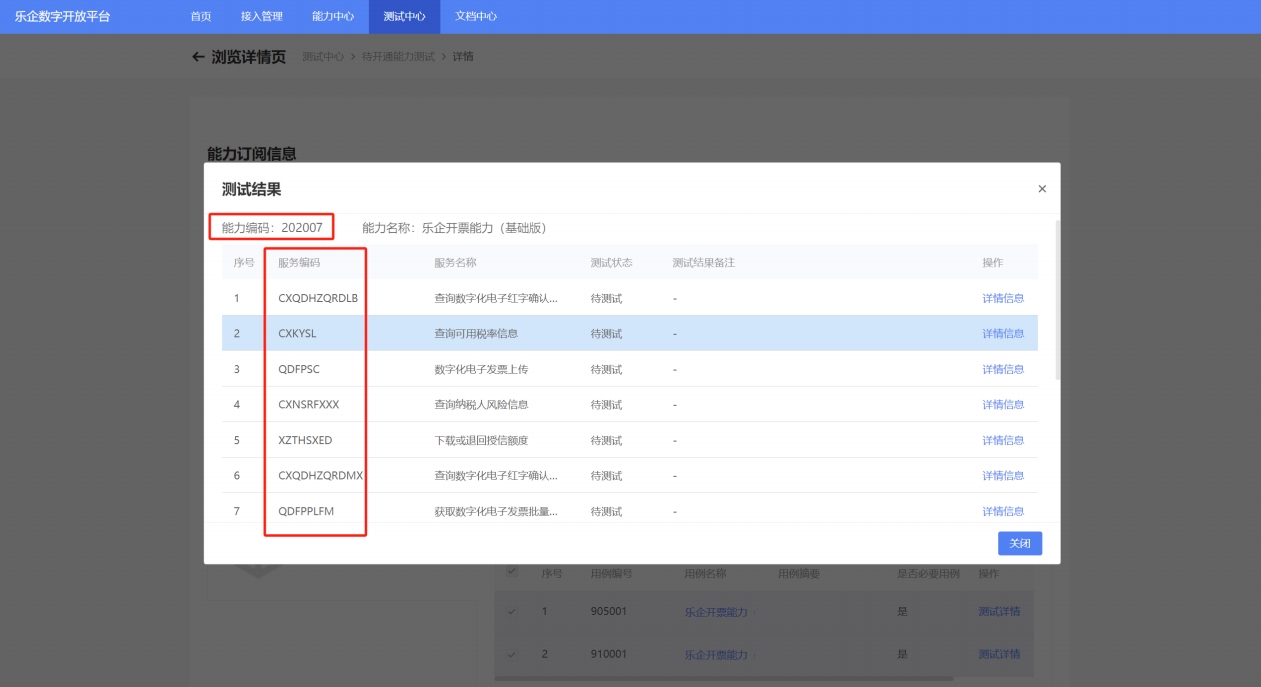Click the 待开通能力测试 breadcrumb link
Viewport: 1261px width, 687px height.
pyautogui.click(x=398, y=57)
